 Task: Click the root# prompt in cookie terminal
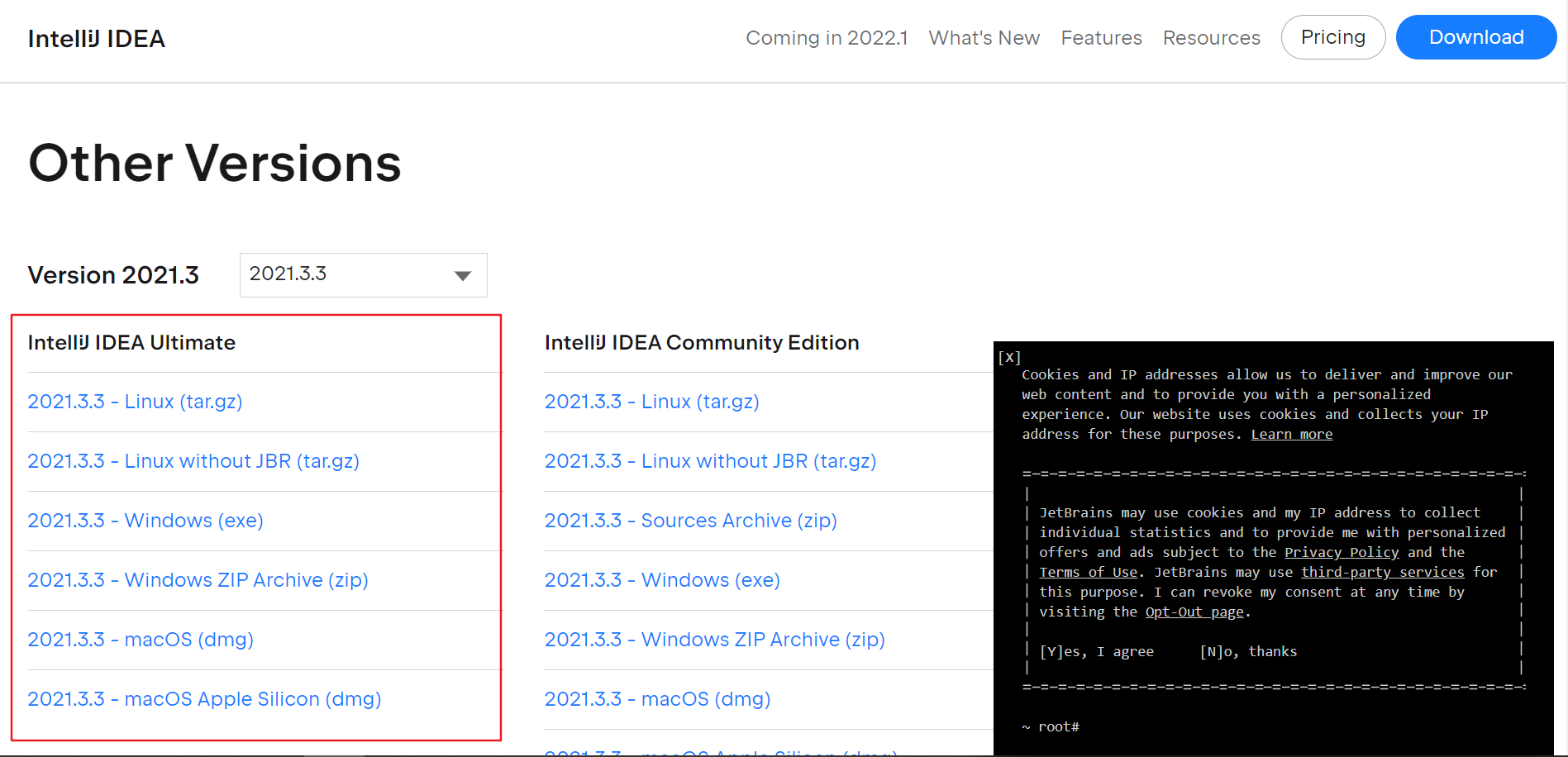1059,726
